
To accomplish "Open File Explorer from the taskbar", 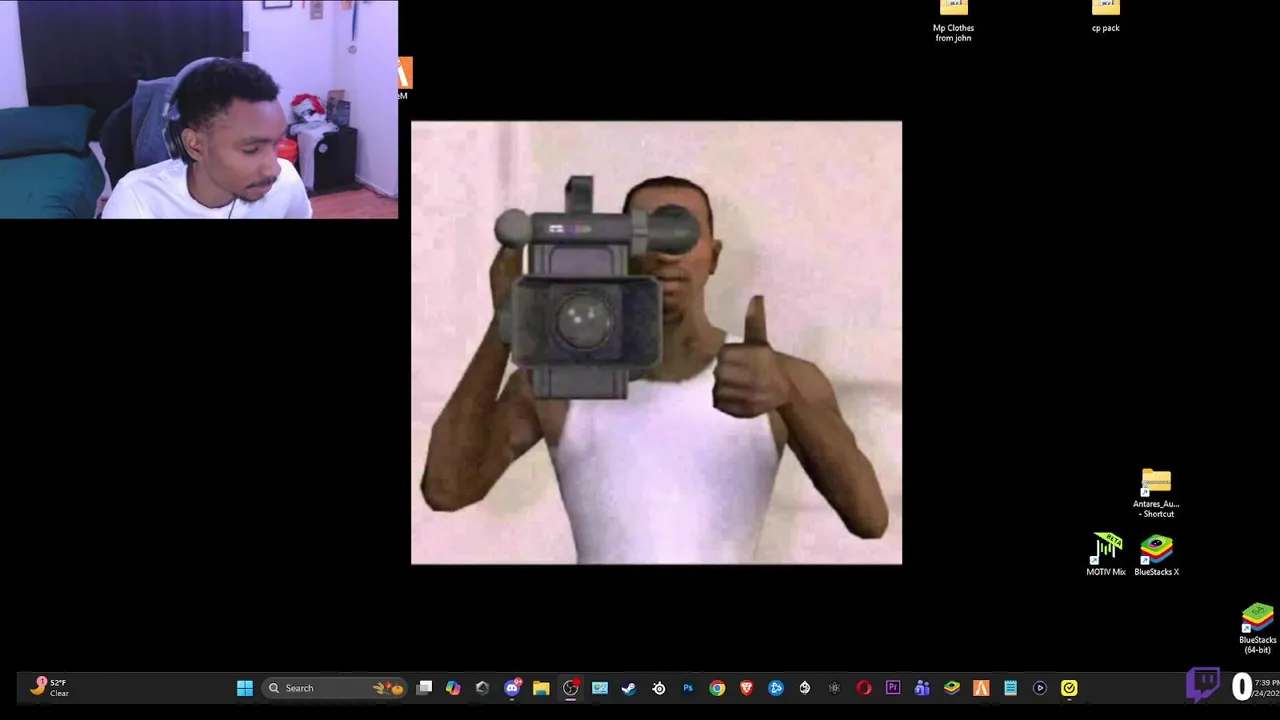I will click(541, 688).
